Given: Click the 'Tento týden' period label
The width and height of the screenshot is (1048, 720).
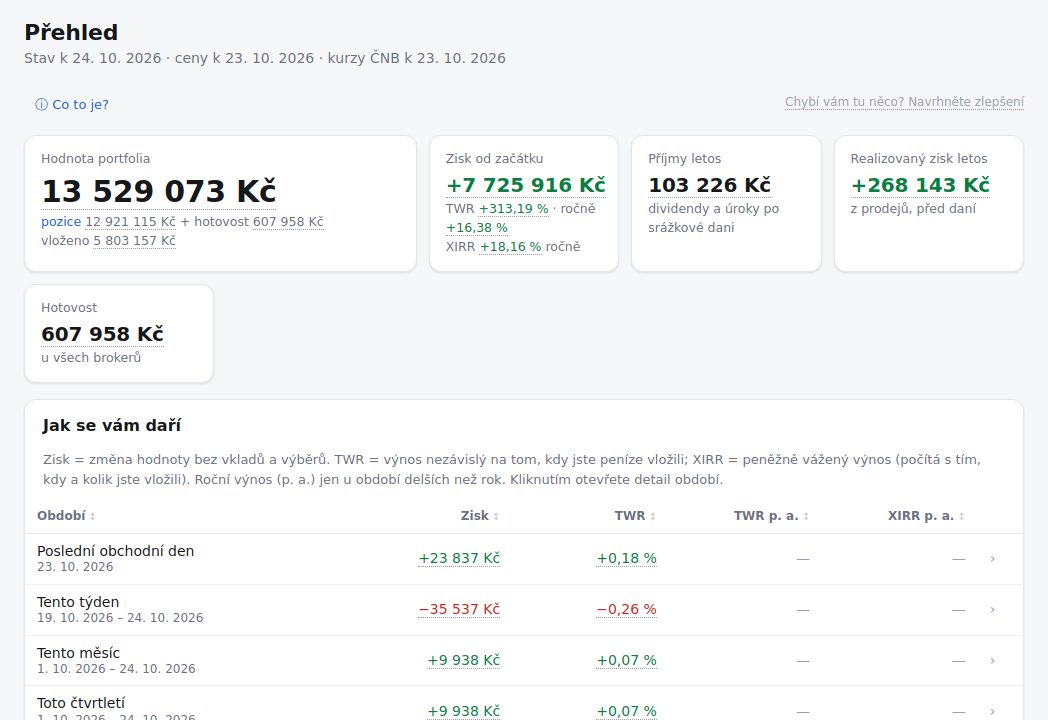Looking at the screenshot, I should pyautogui.click(x=78, y=602).
